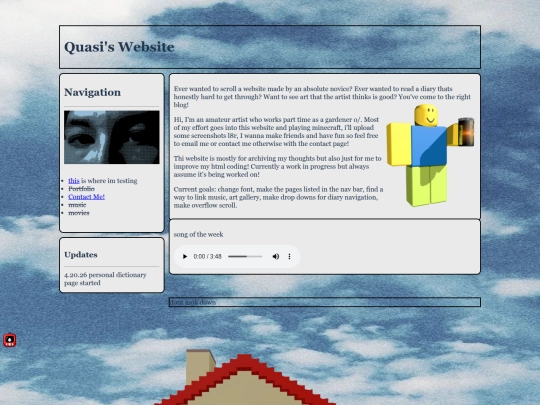This screenshot has width=540, height=405.
Task: Click the strikethrough Portfolio item
Action: pos(81,189)
